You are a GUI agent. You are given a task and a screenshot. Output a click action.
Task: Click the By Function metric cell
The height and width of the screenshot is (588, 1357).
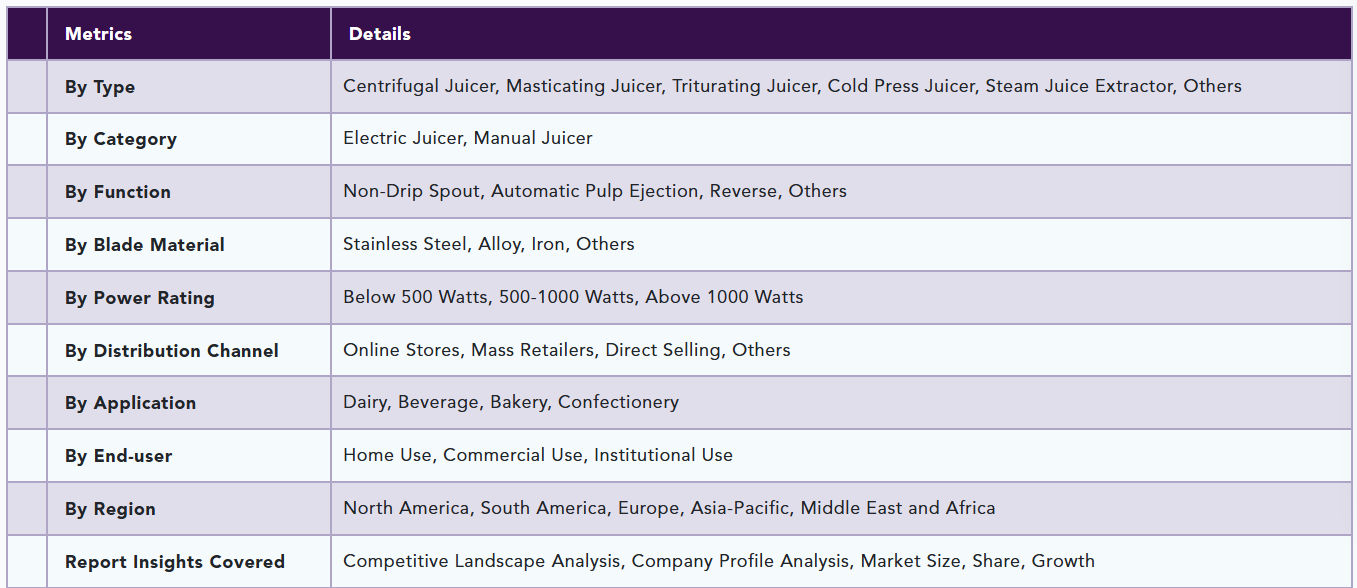(x=189, y=192)
